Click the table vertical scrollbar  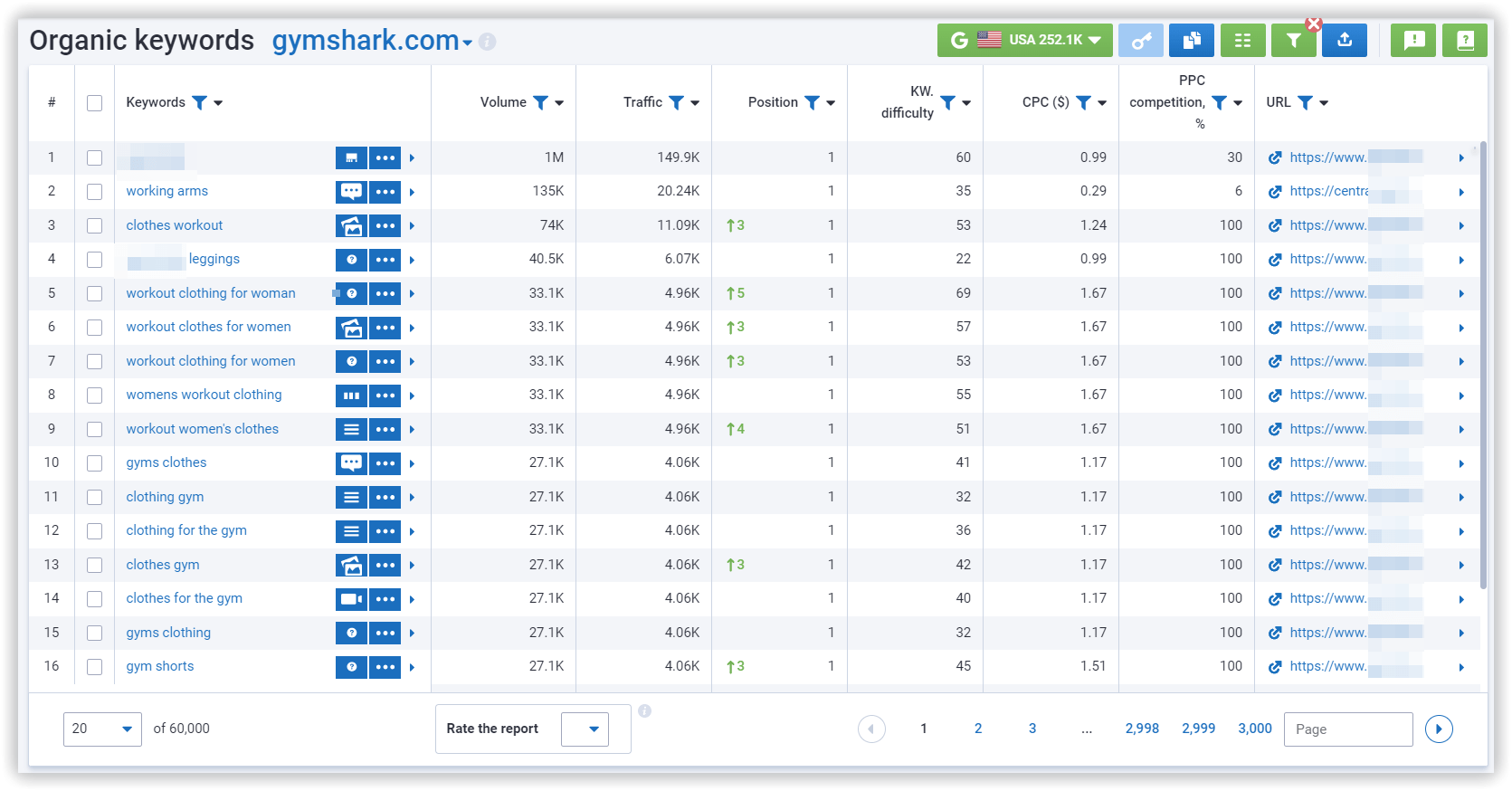pyautogui.click(x=1483, y=367)
